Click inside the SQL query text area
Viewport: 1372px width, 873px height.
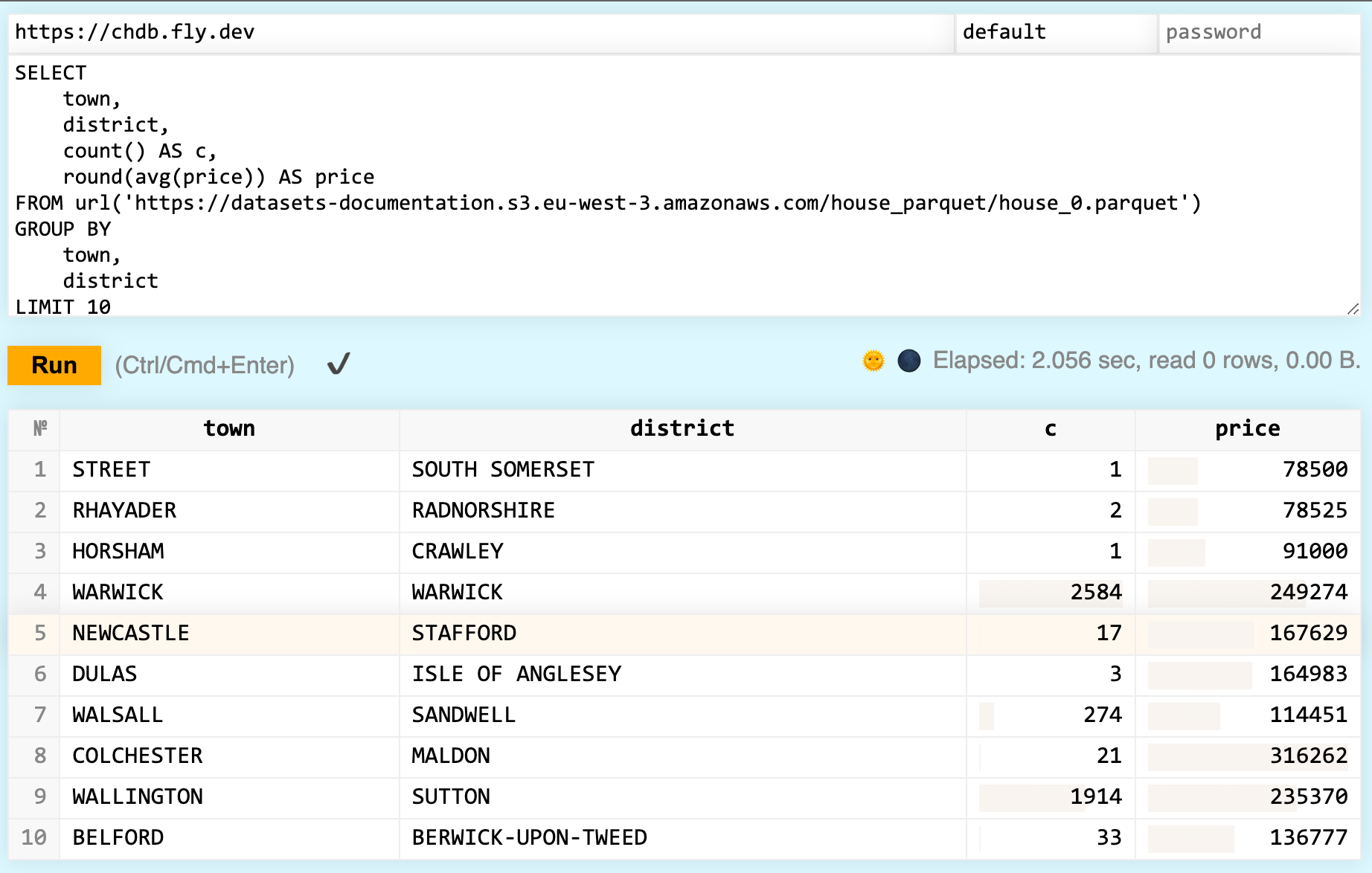pos(670,186)
